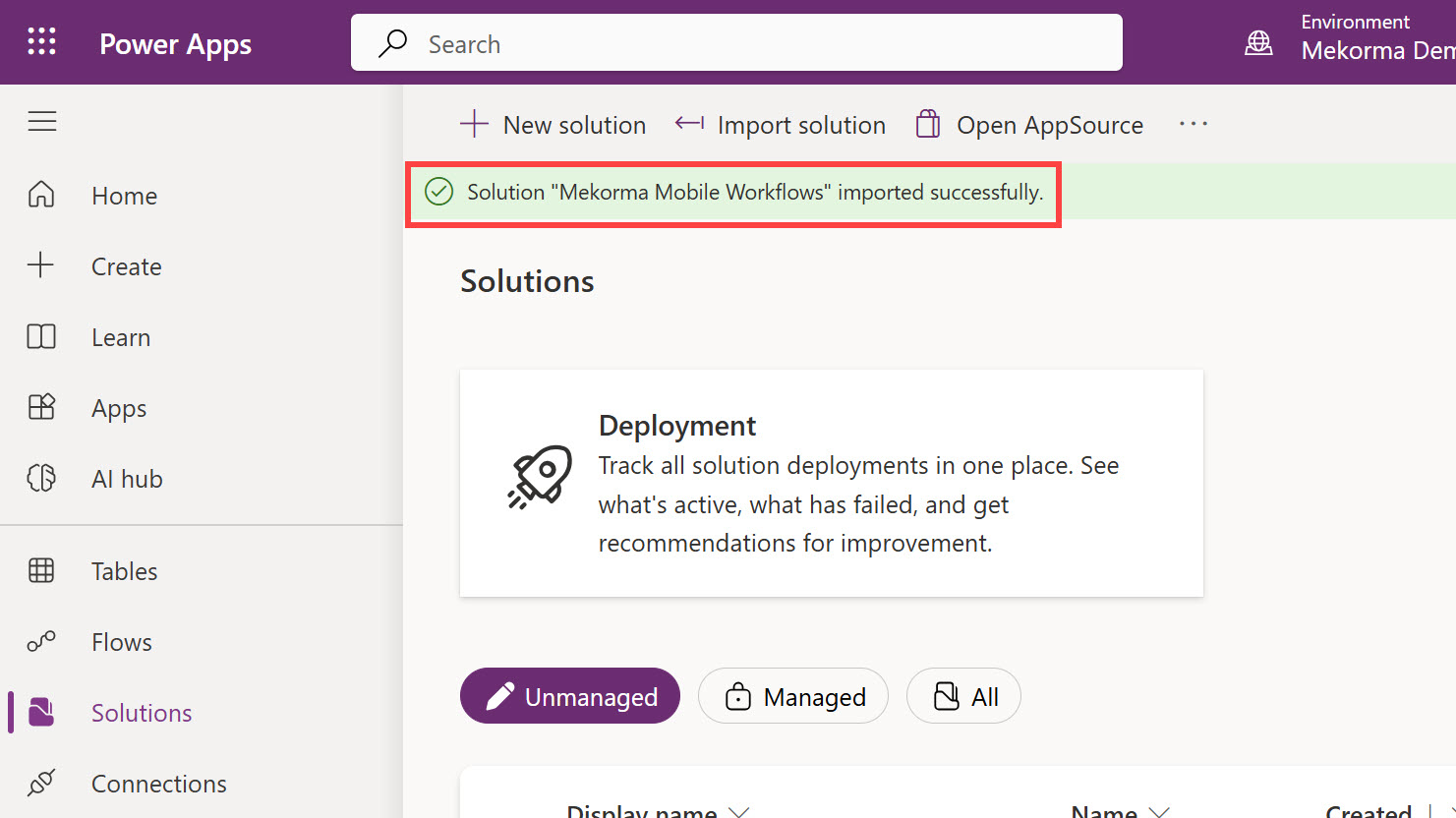This screenshot has height=818, width=1456.
Task: Show All solutions filter
Action: click(x=963, y=696)
